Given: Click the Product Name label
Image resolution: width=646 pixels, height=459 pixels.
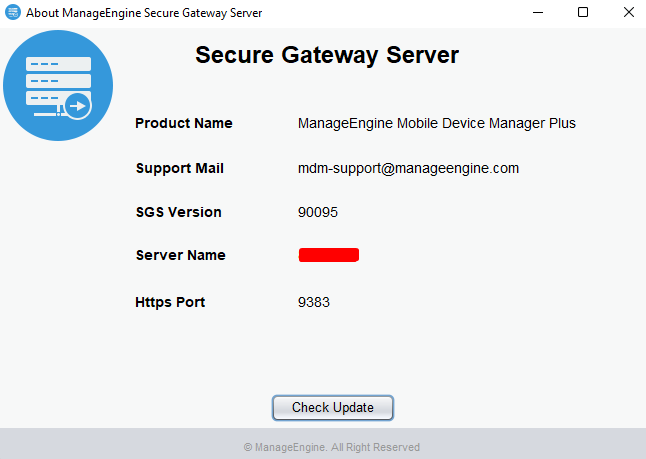Looking at the screenshot, I should point(184,123).
